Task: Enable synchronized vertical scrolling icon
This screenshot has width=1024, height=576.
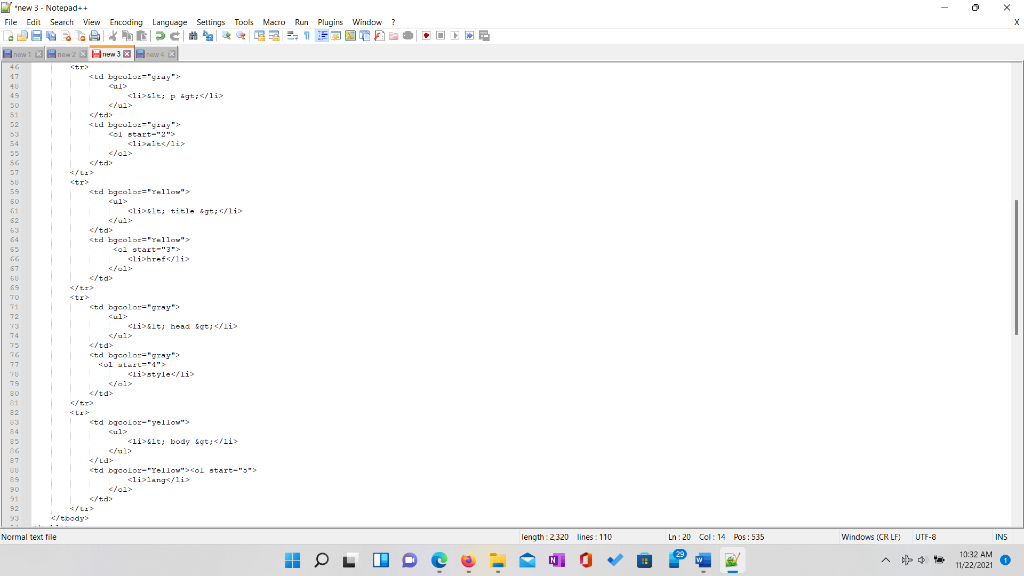Action: (259, 35)
